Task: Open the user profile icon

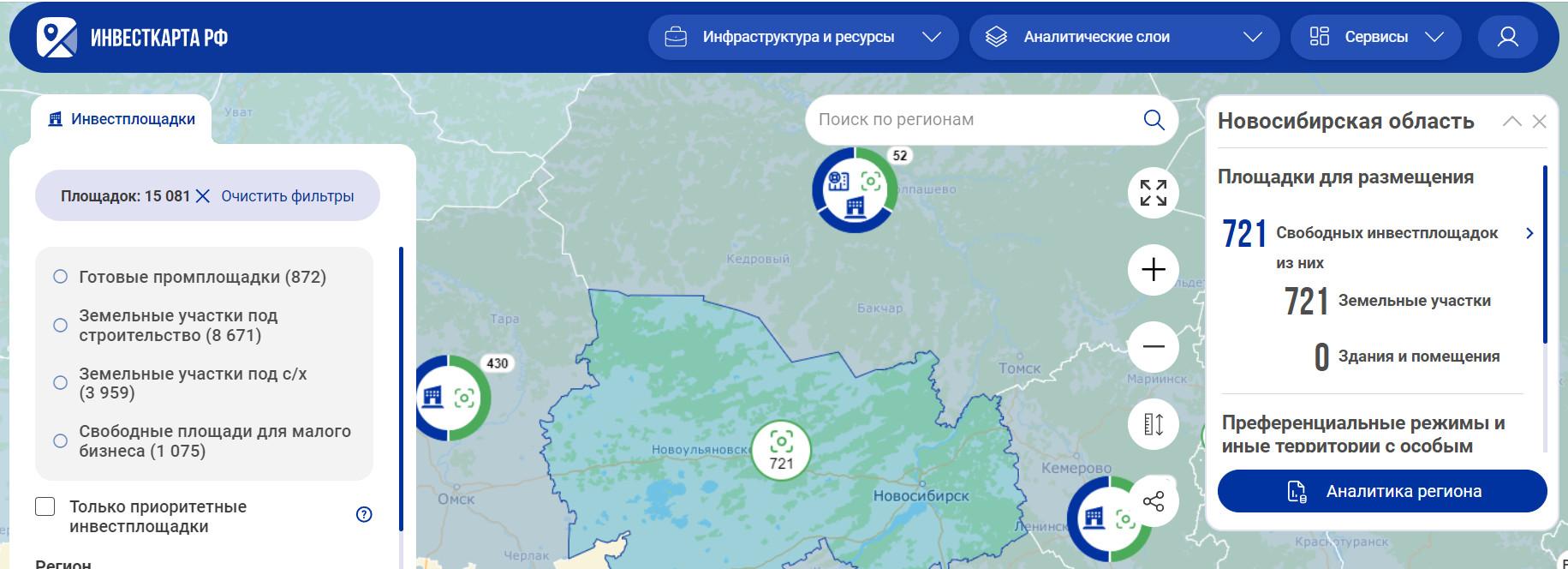Action: (1507, 37)
